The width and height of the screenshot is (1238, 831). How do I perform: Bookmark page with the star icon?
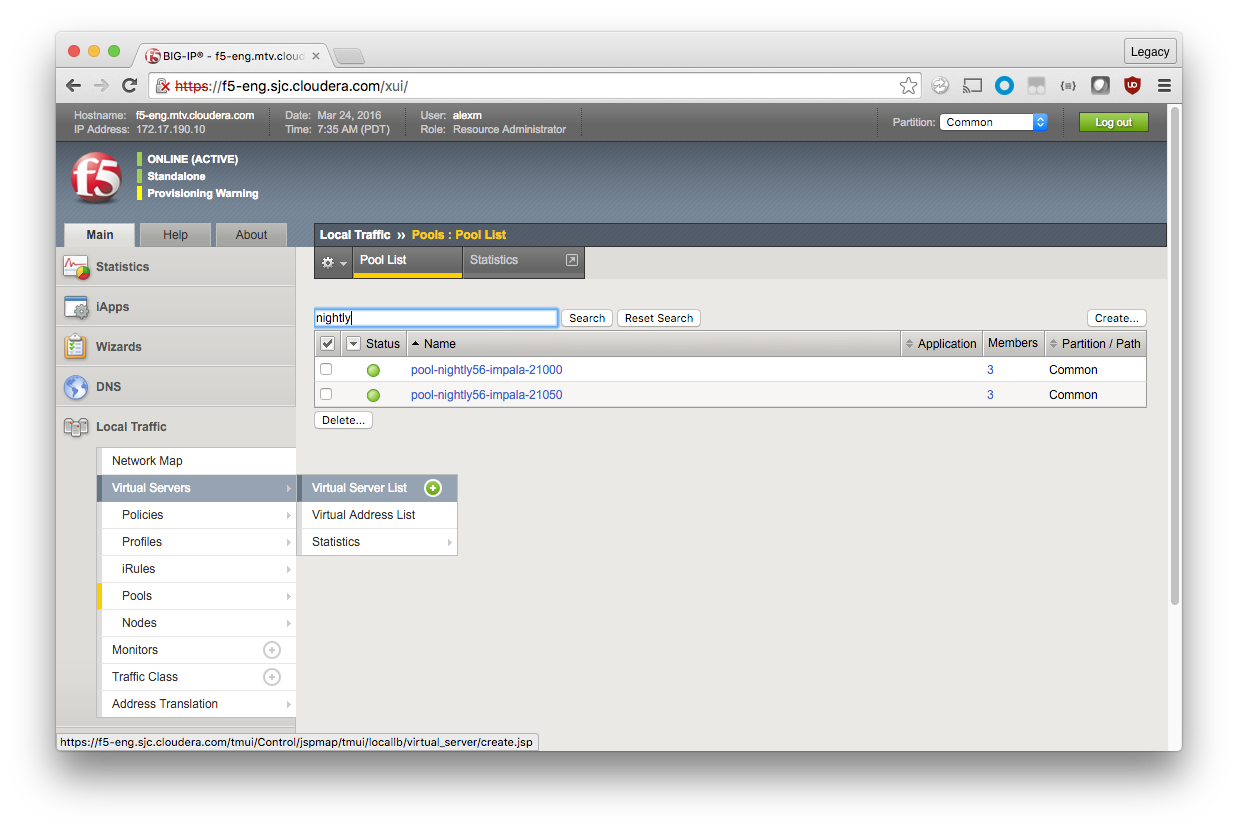[x=908, y=86]
